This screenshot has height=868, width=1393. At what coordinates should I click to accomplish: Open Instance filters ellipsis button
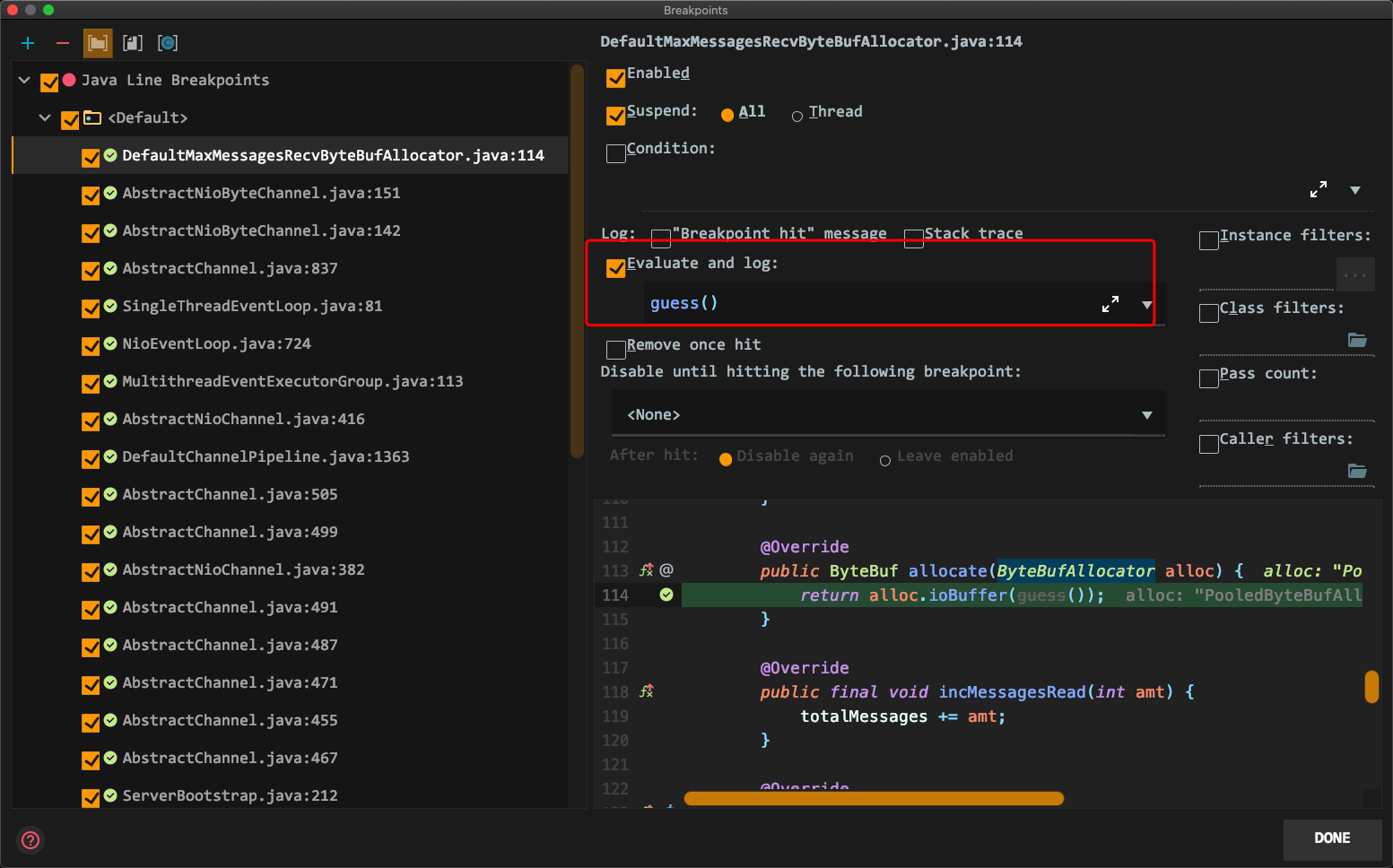[x=1355, y=274]
